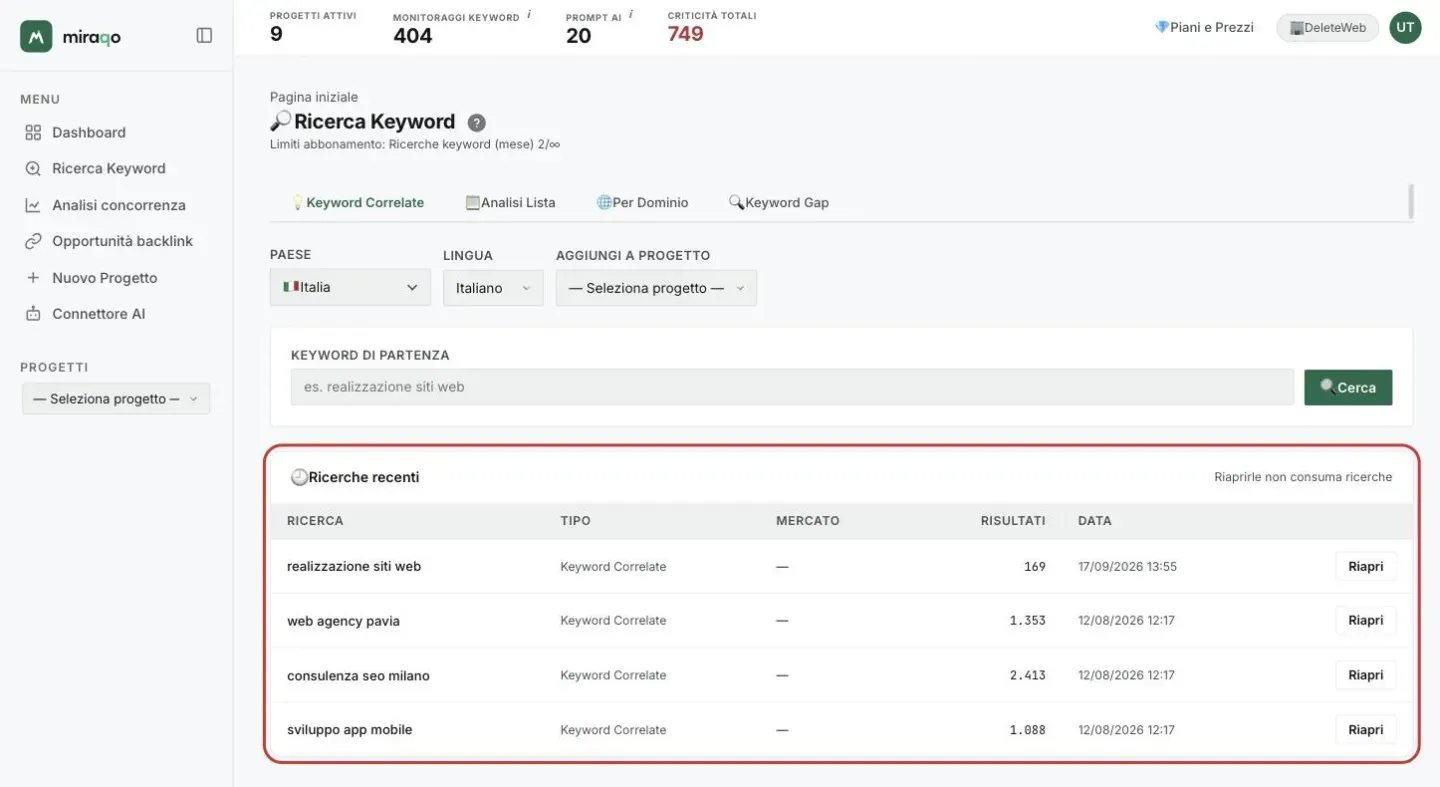Click Riapri for consulenza seo milano
This screenshot has height=787, width=1440.
pyautogui.click(x=1365, y=675)
